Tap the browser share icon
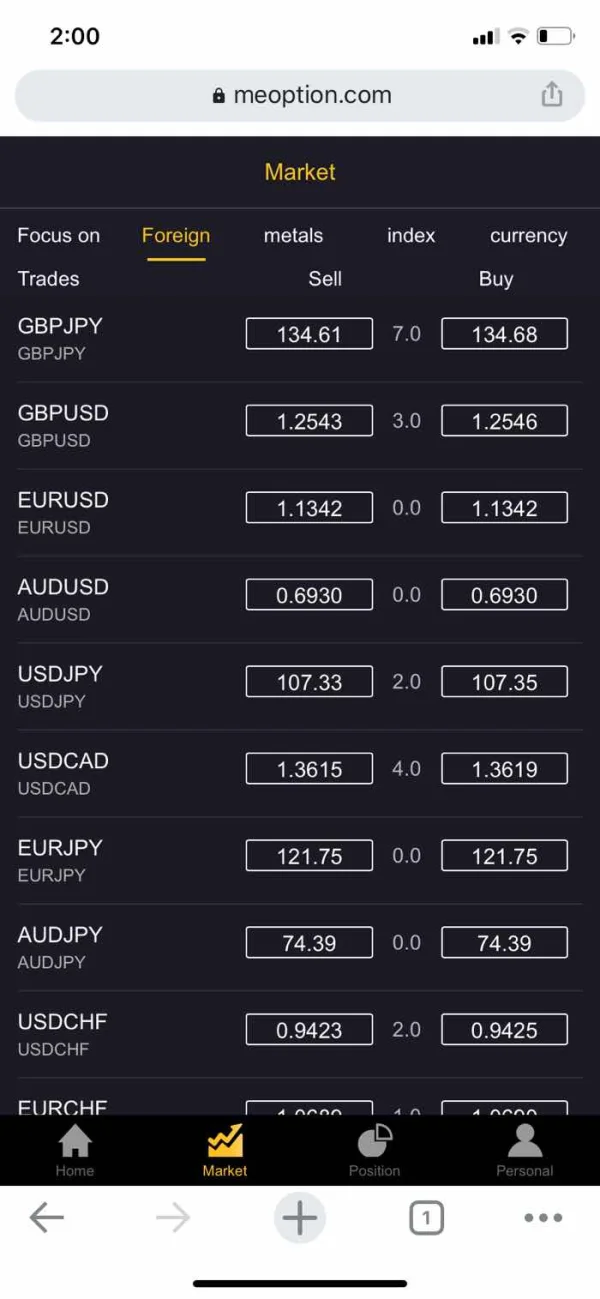Image resolution: width=600 pixels, height=1299 pixels. tap(552, 95)
